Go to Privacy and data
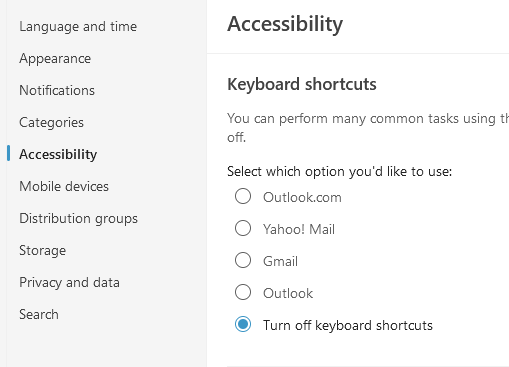The height and width of the screenshot is (367, 509). (69, 283)
